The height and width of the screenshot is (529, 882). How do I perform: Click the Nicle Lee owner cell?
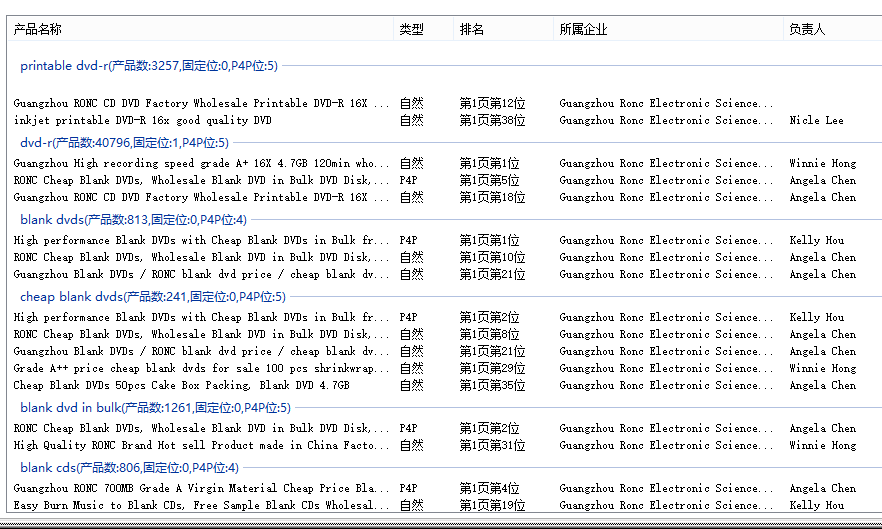(x=816, y=120)
